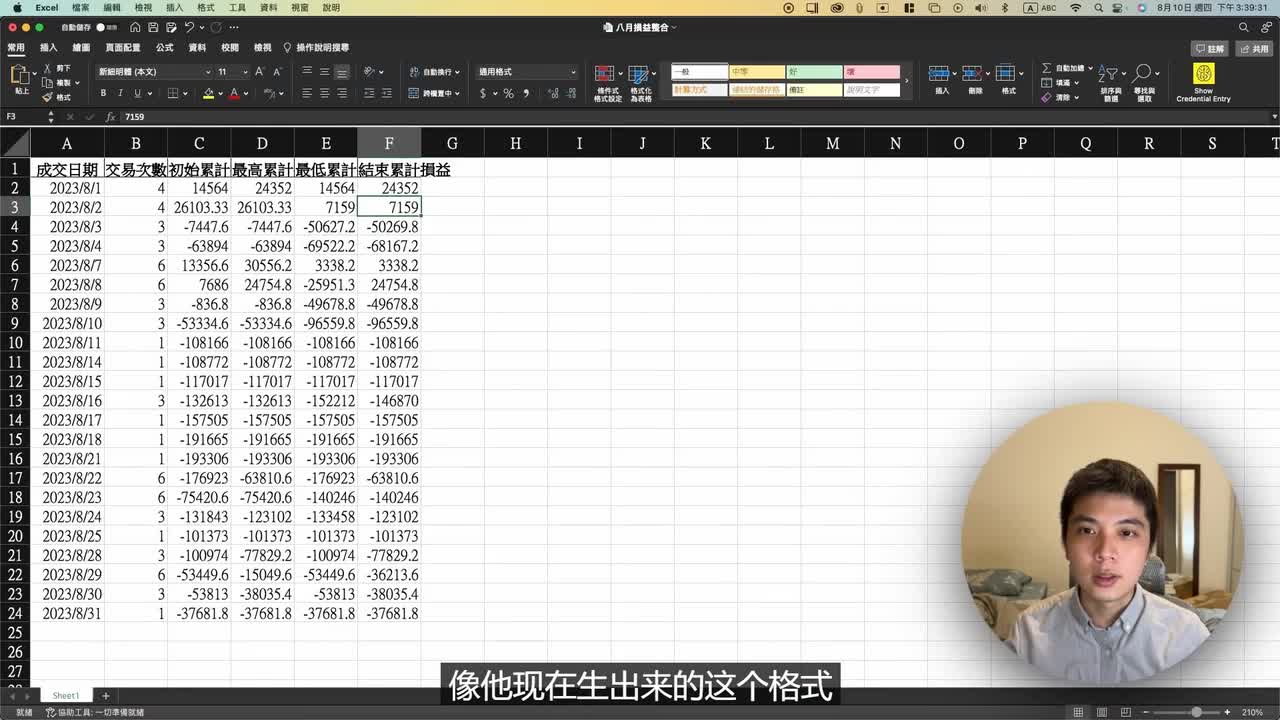Click the Save icon in title bar
This screenshot has width=1280, height=720.
[x=151, y=27]
